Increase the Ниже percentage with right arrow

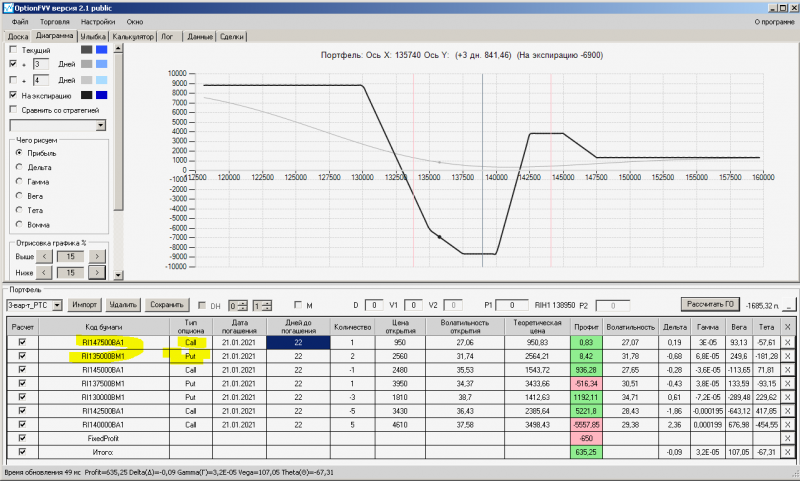pyautogui.click(x=97, y=273)
